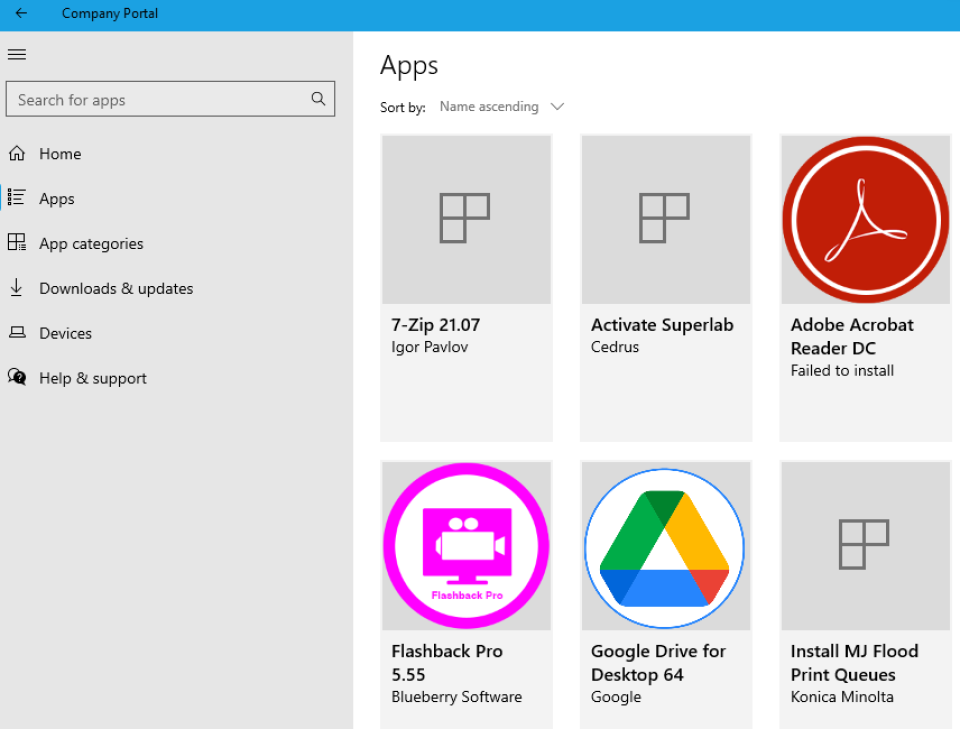Open Help & support

[x=93, y=378]
